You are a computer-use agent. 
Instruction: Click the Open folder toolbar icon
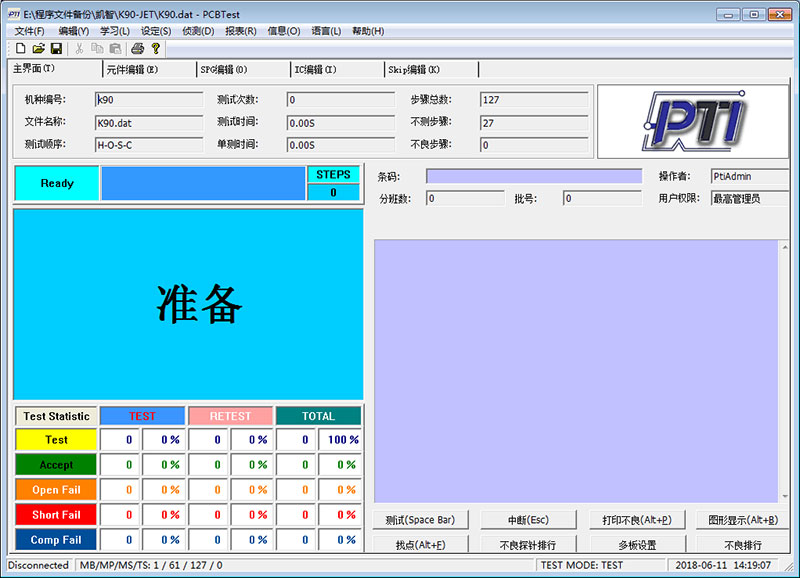[x=38, y=48]
